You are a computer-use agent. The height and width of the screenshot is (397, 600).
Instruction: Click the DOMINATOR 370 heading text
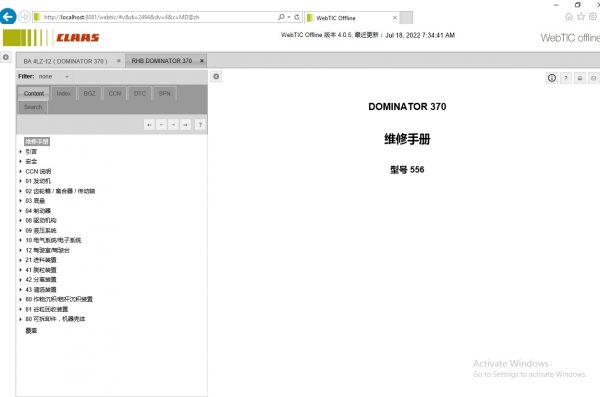(407, 107)
